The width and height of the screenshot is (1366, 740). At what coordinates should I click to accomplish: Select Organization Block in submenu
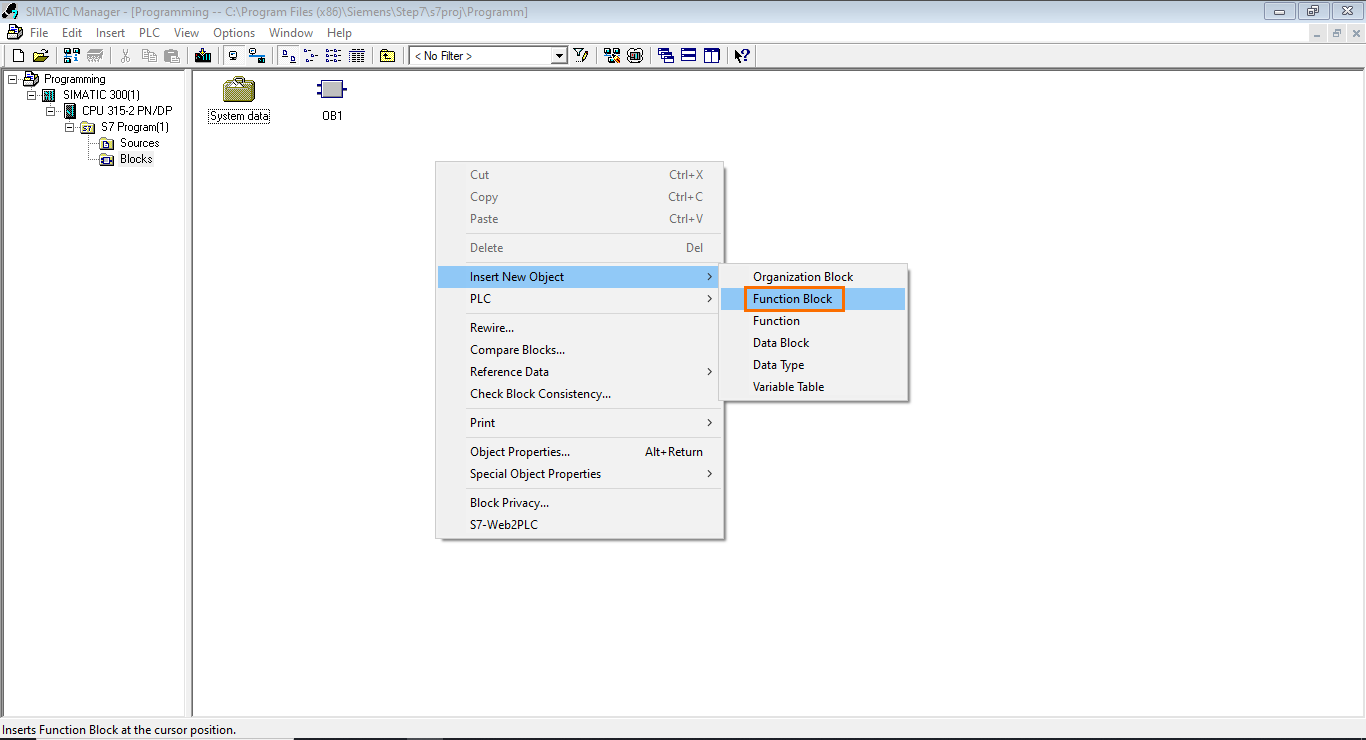tap(813, 277)
